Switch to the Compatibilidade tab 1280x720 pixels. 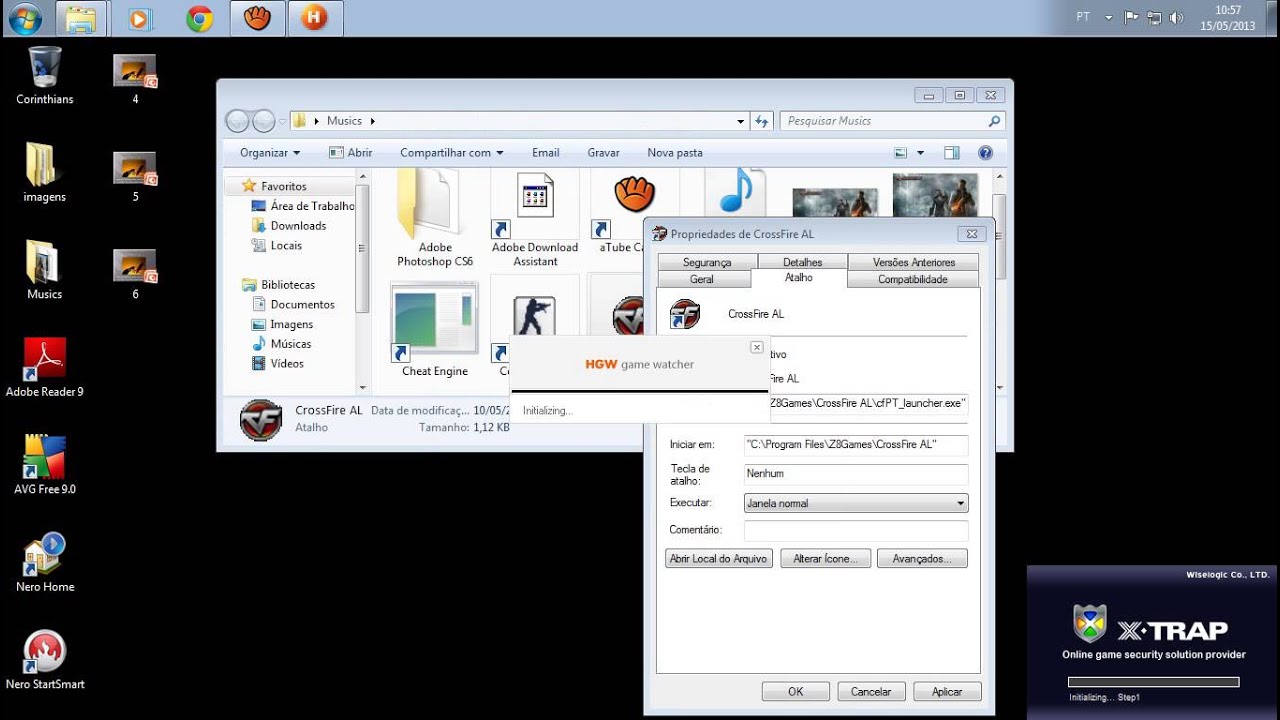(x=913, y=279)
